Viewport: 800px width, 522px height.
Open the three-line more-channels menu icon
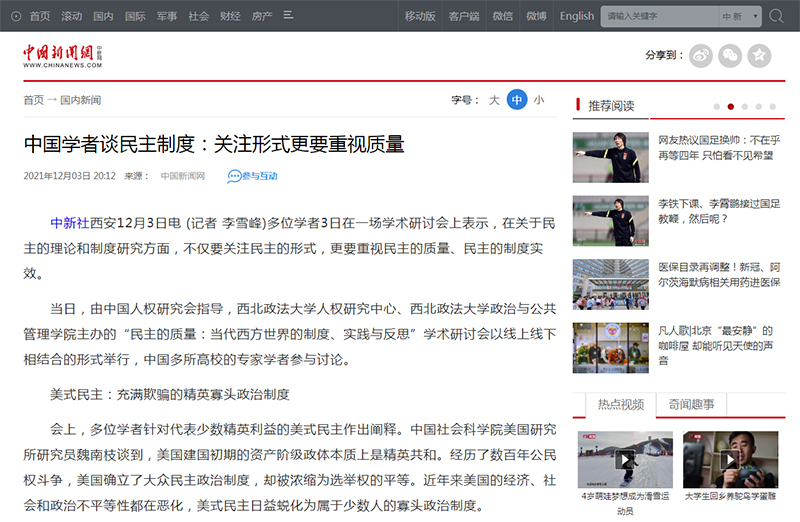click(x=288, y=16)
